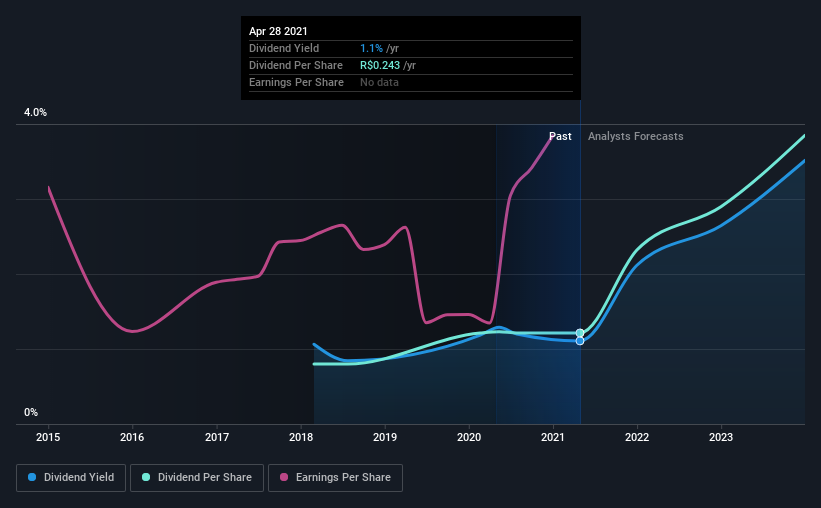The height and width of the screenshot is (508, 821).
Task: Toggle the Dividend Yield legend series
Action: tap(71, 478)
